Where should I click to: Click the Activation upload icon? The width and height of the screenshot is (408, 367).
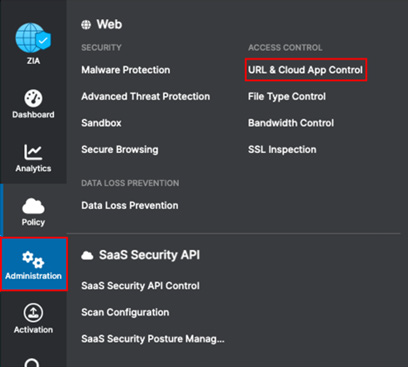[x=33, y=313]
